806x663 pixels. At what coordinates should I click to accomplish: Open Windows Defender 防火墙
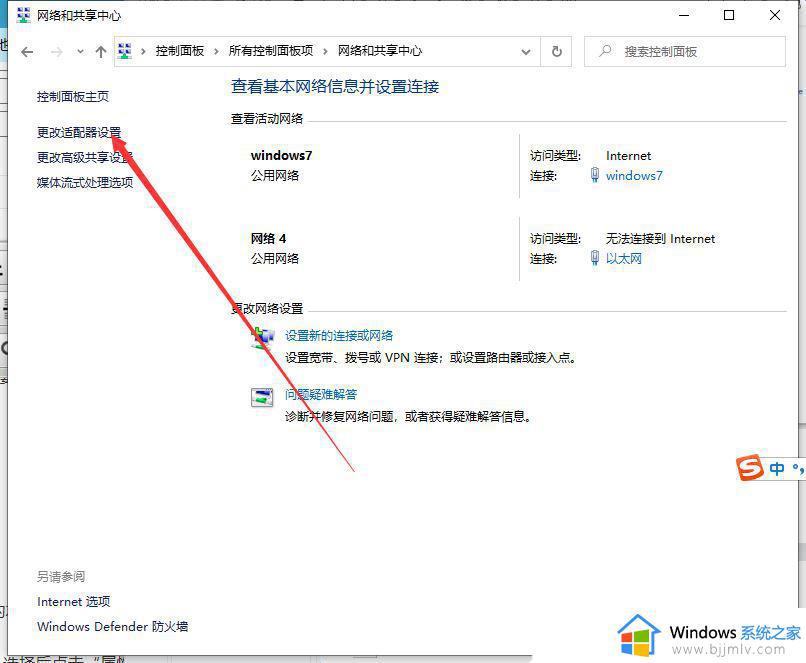click(x=113, y=627)
